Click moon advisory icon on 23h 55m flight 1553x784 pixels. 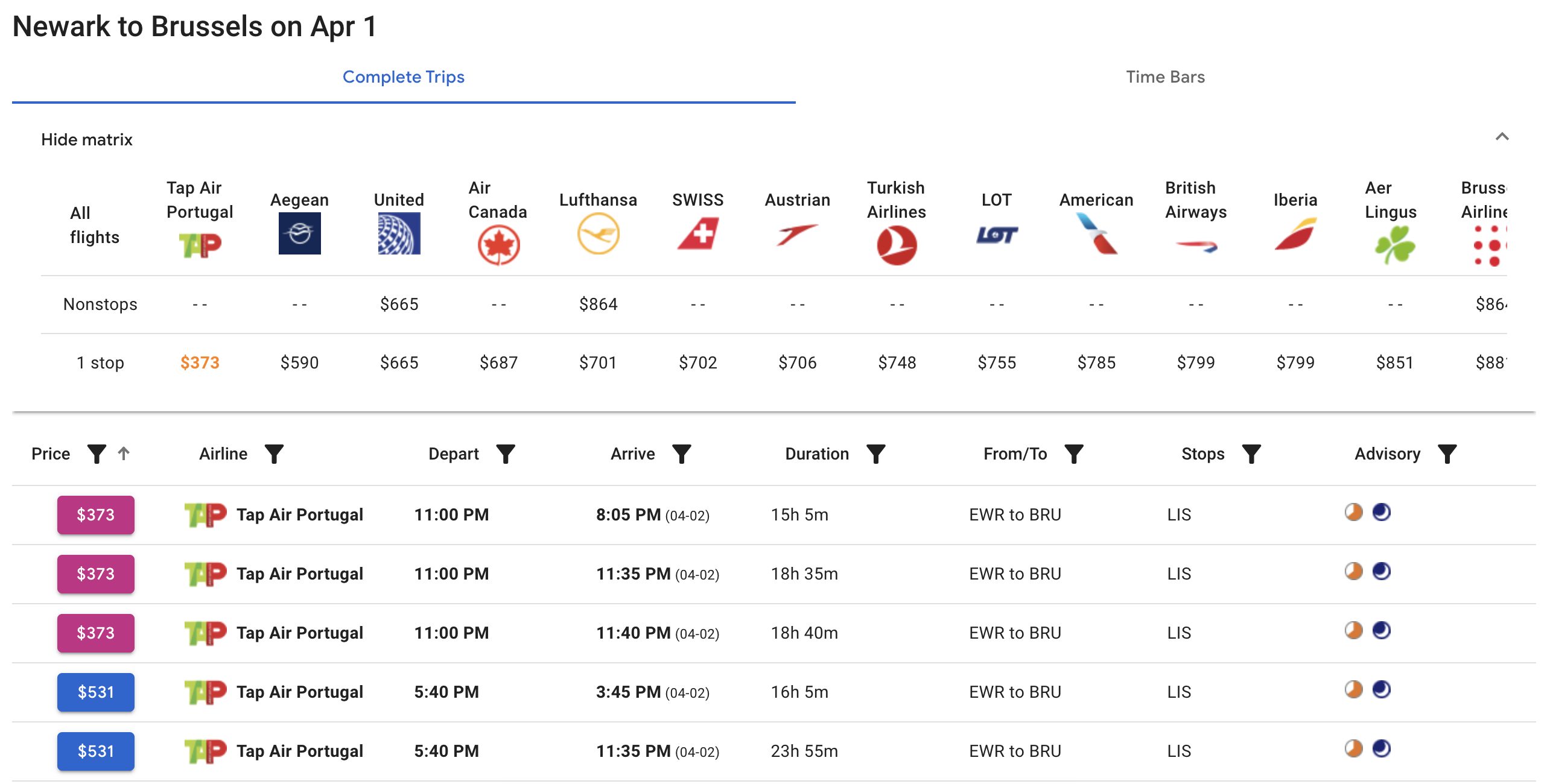click(x=1382, y=748)
